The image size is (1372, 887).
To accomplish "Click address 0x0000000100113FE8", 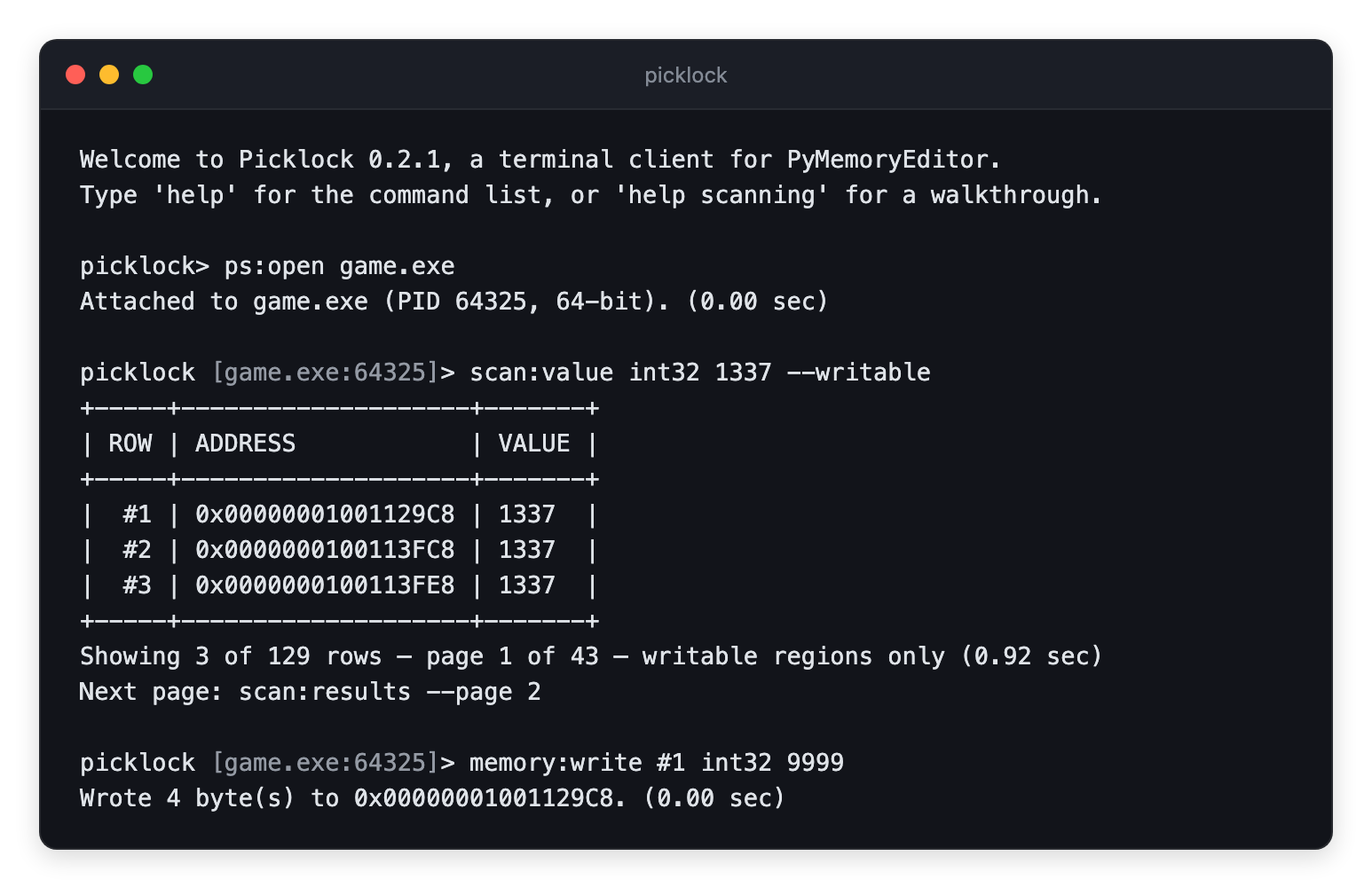I will [325, 585].
